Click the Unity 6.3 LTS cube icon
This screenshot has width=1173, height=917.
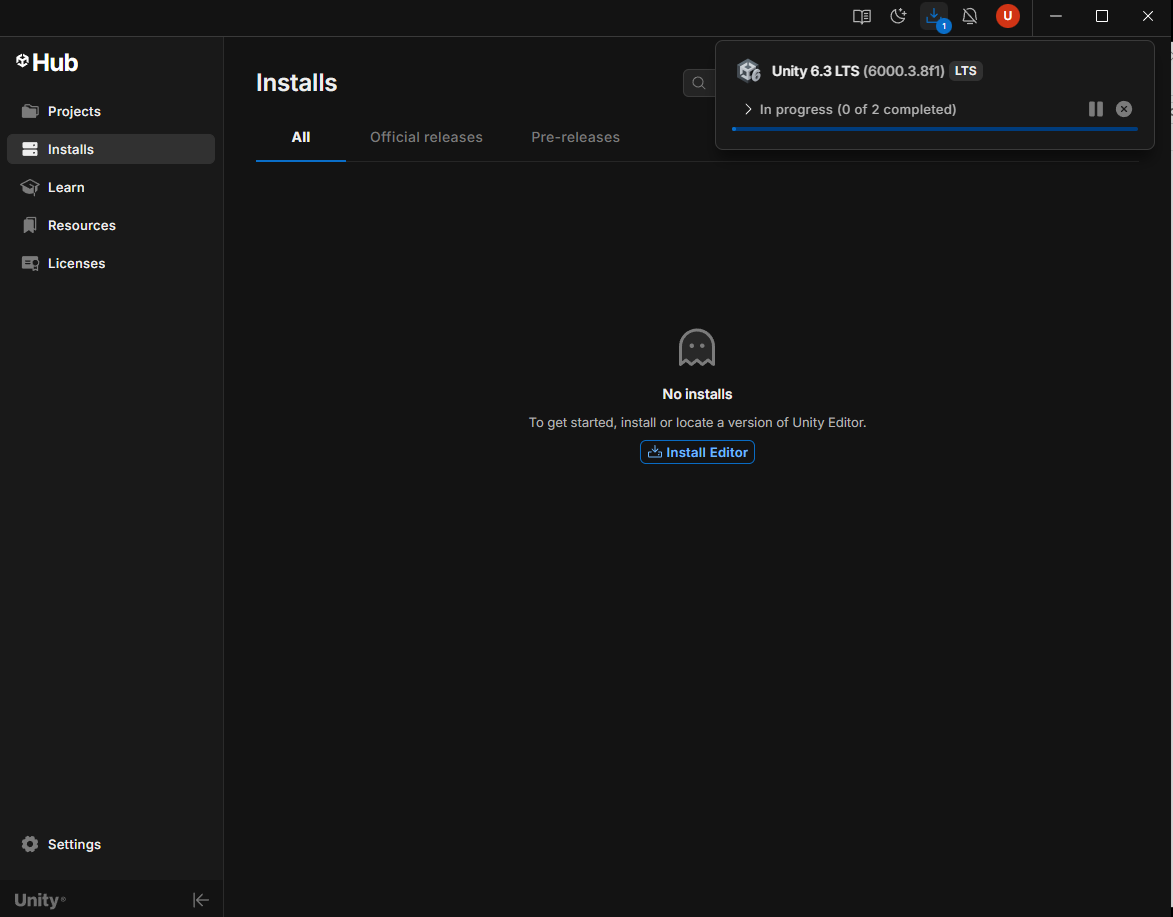click(x=749, y=71)
